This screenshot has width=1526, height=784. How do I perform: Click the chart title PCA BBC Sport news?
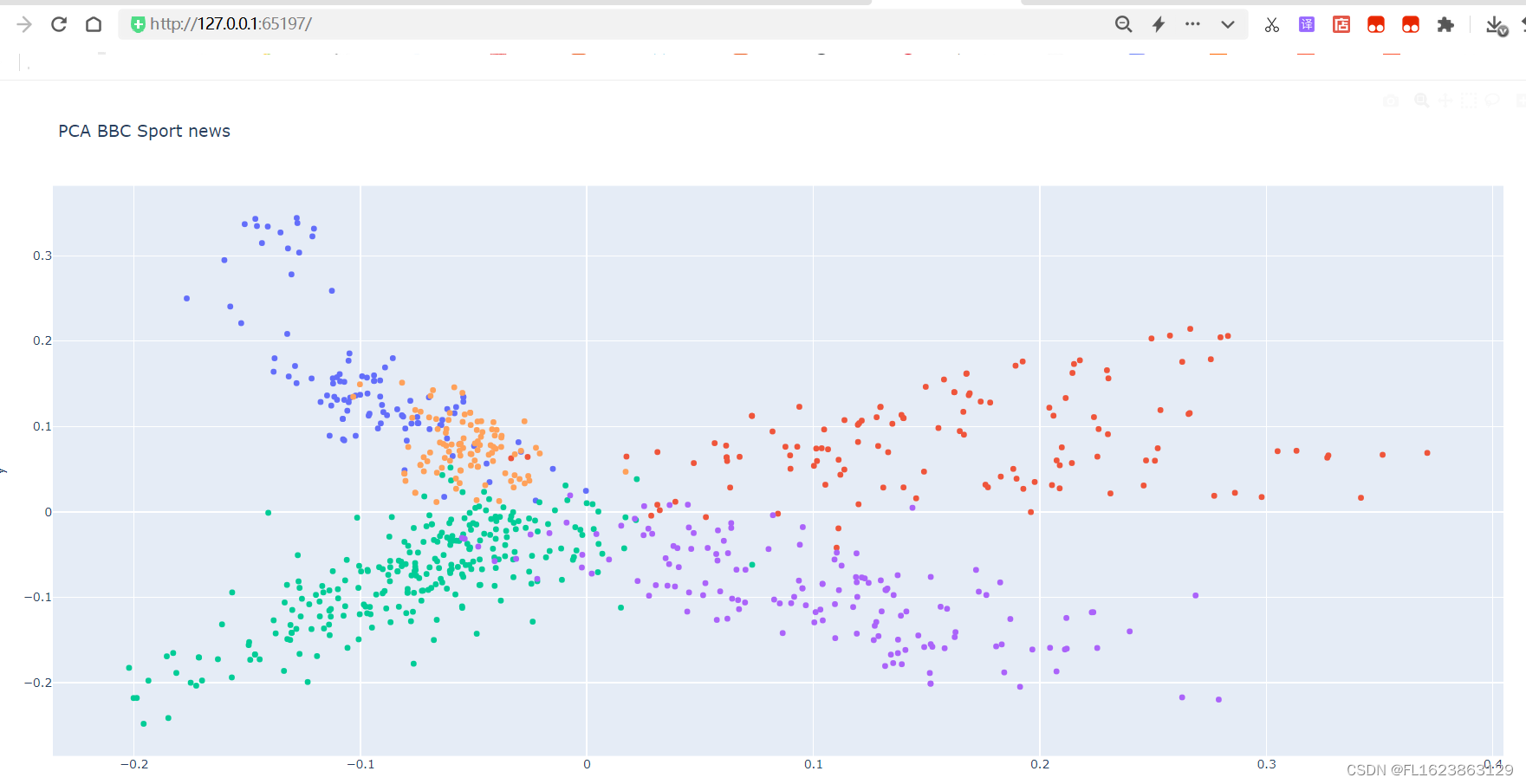coord(144,131)
